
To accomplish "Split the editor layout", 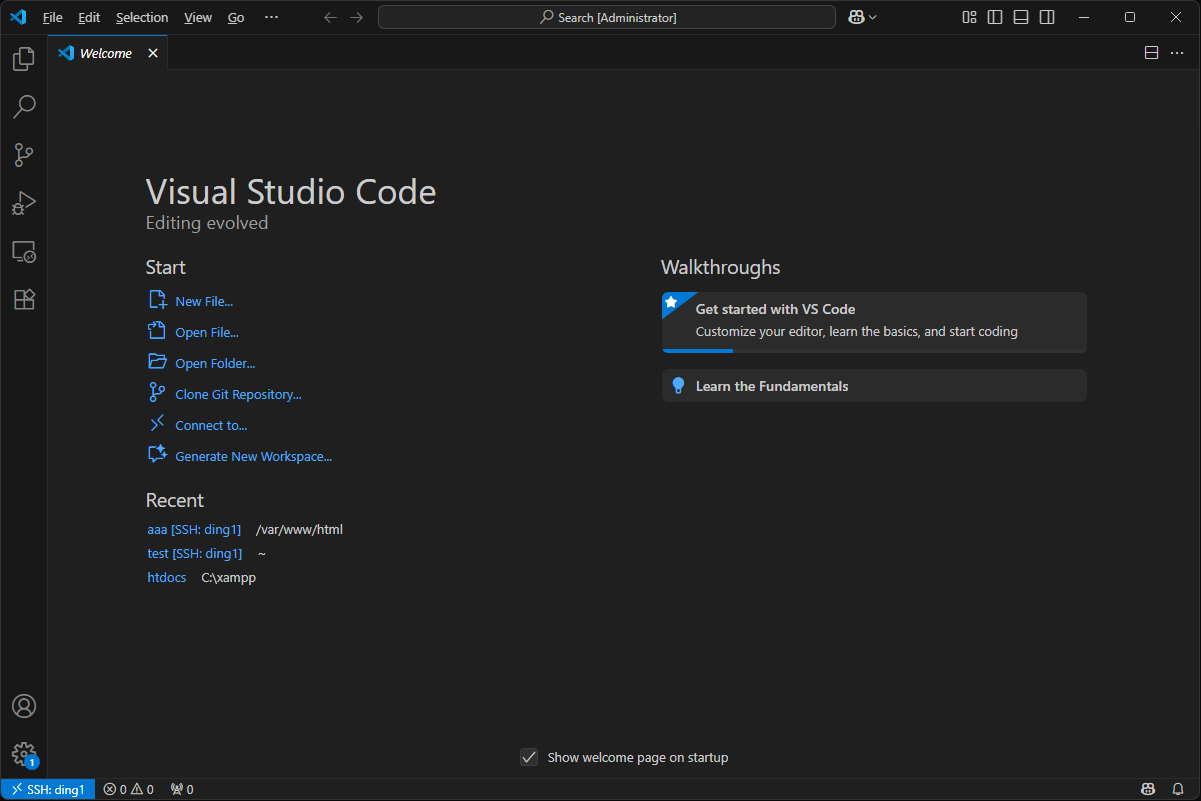I will (x=1151, y=53).
